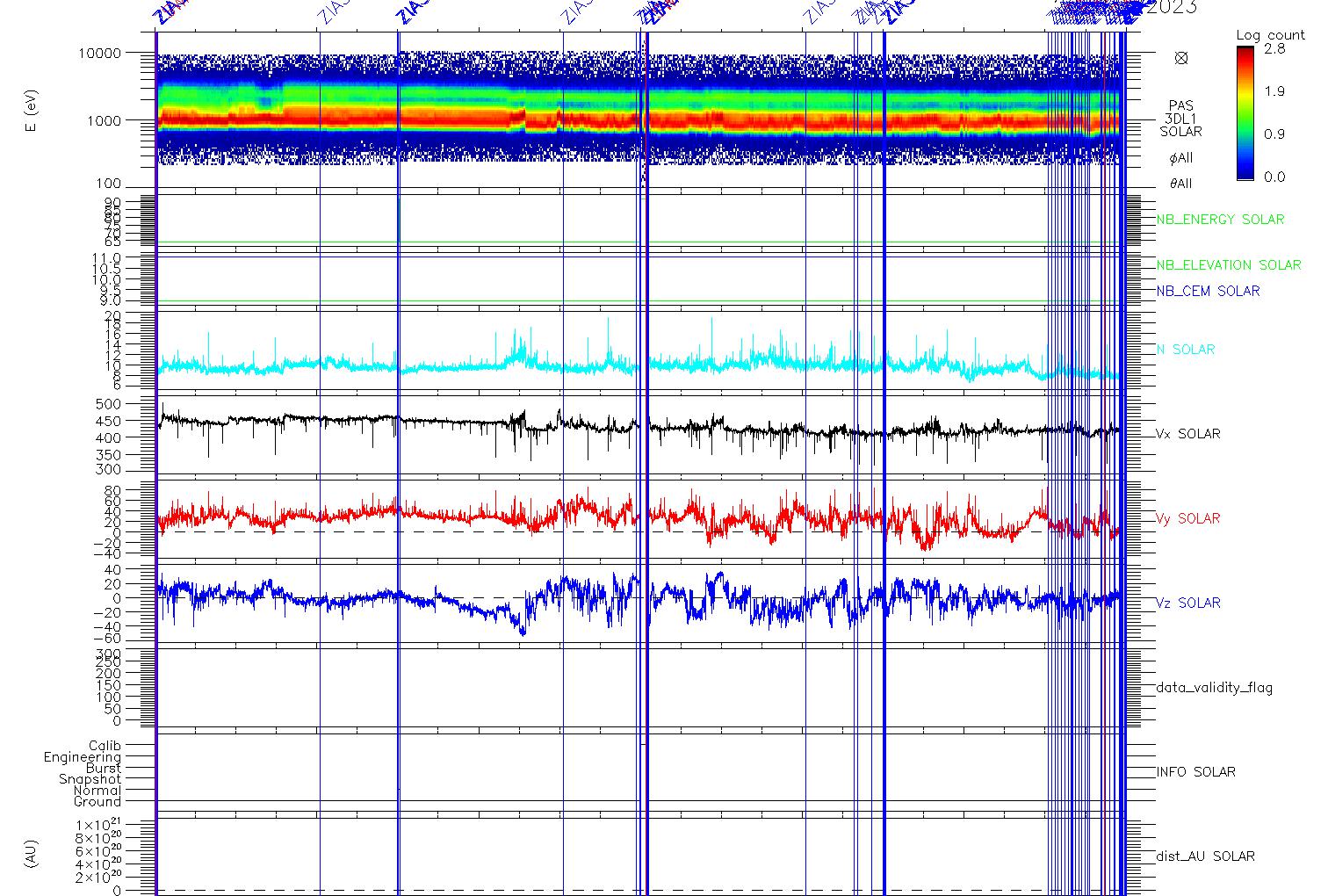Click the green 'NB_ELEVATION SOLAR' label
Viewport: 1328px width, 896px height.
pos(1229,265)
